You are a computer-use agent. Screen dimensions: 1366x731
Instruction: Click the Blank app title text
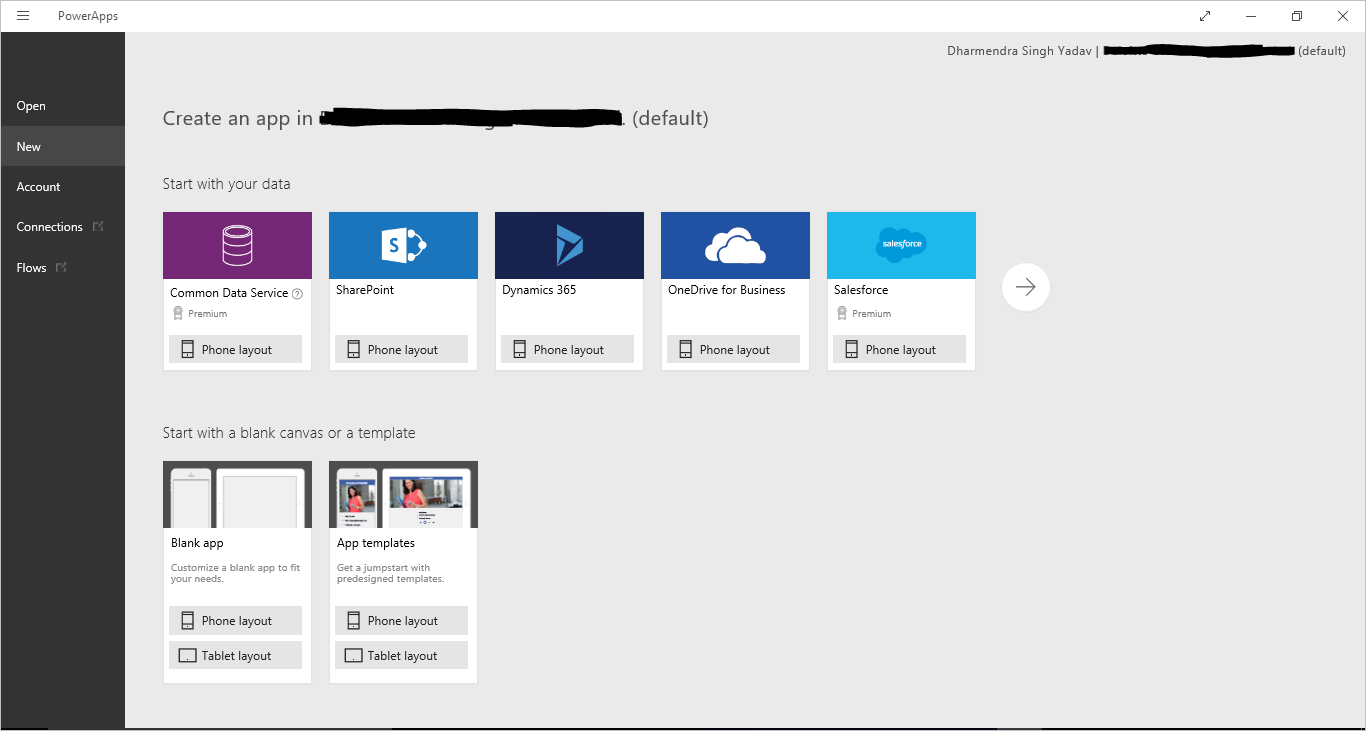[197, 543]
